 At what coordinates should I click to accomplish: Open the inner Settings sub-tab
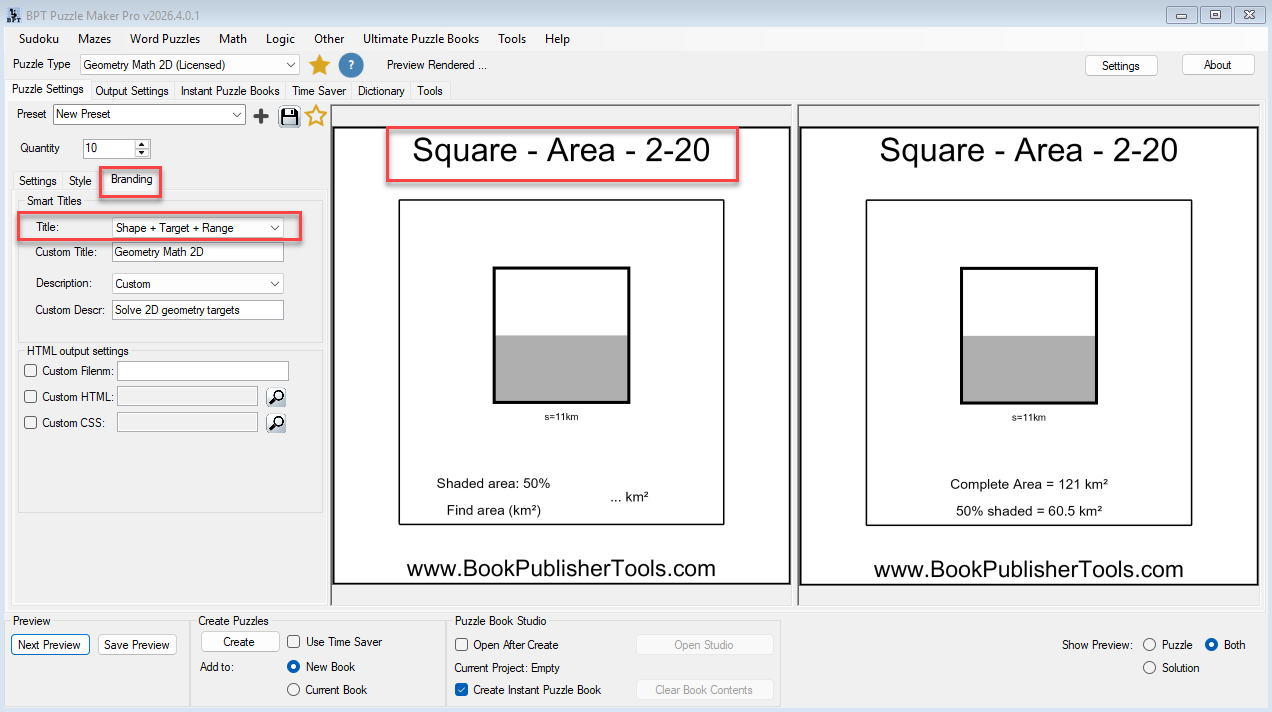[38, 181]
